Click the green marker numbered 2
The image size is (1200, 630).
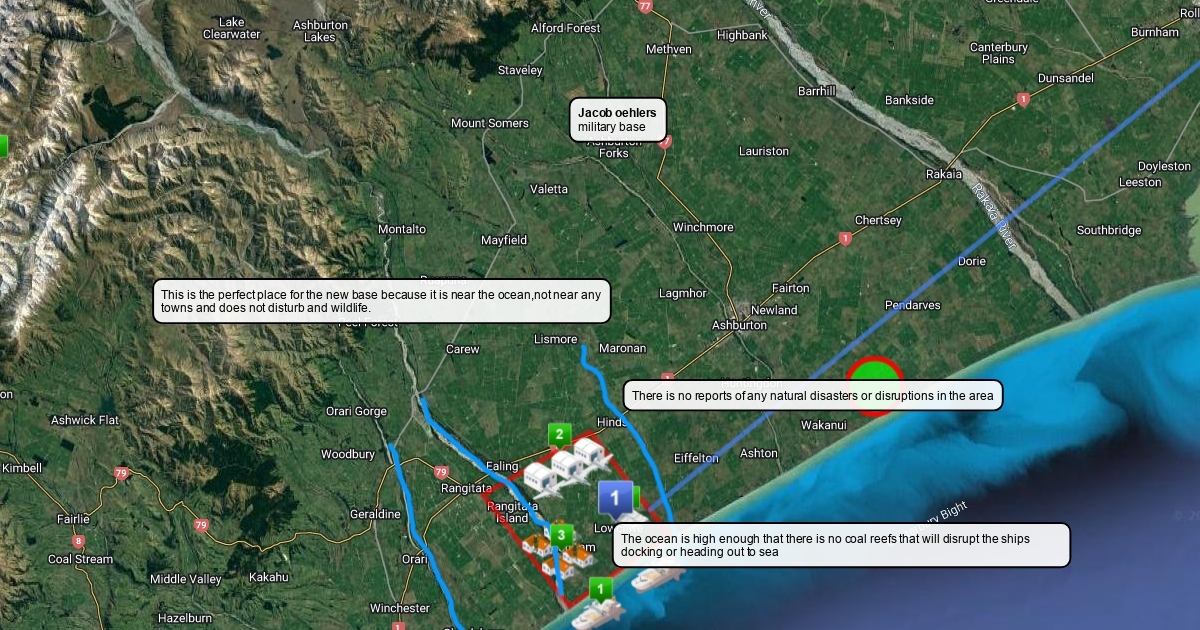tap(559, 435)
